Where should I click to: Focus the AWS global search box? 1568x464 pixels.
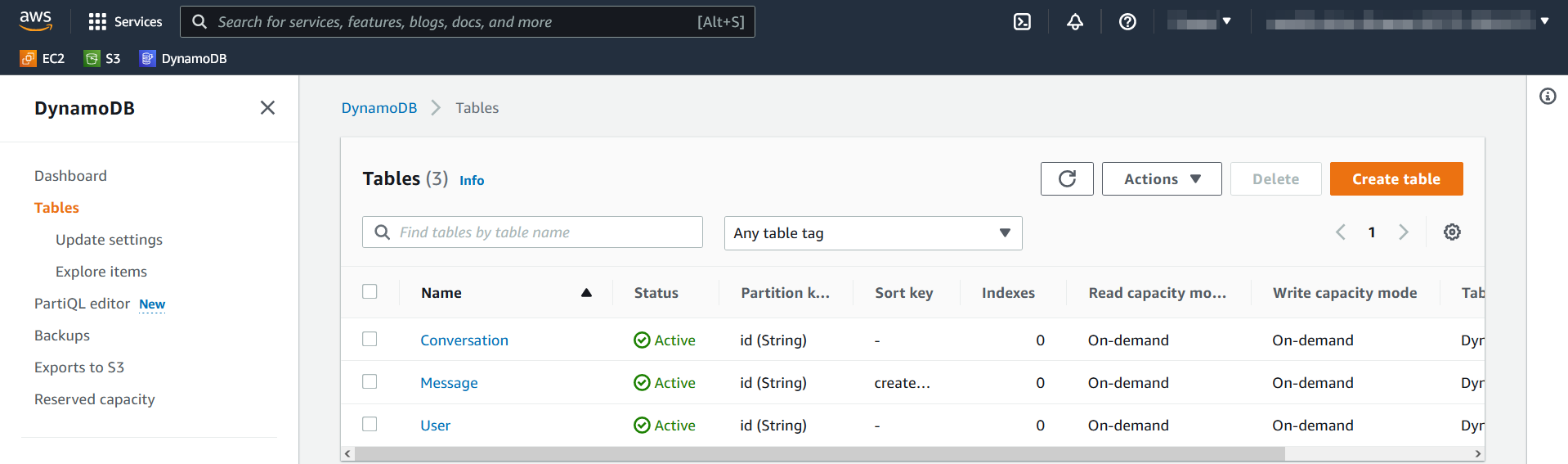pyautogui.click(x=467, y=22)
